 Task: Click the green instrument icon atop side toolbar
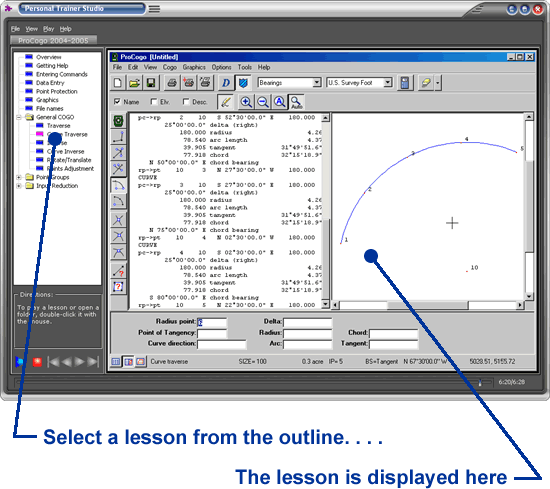pyautogui.click(x=119, y=121)
